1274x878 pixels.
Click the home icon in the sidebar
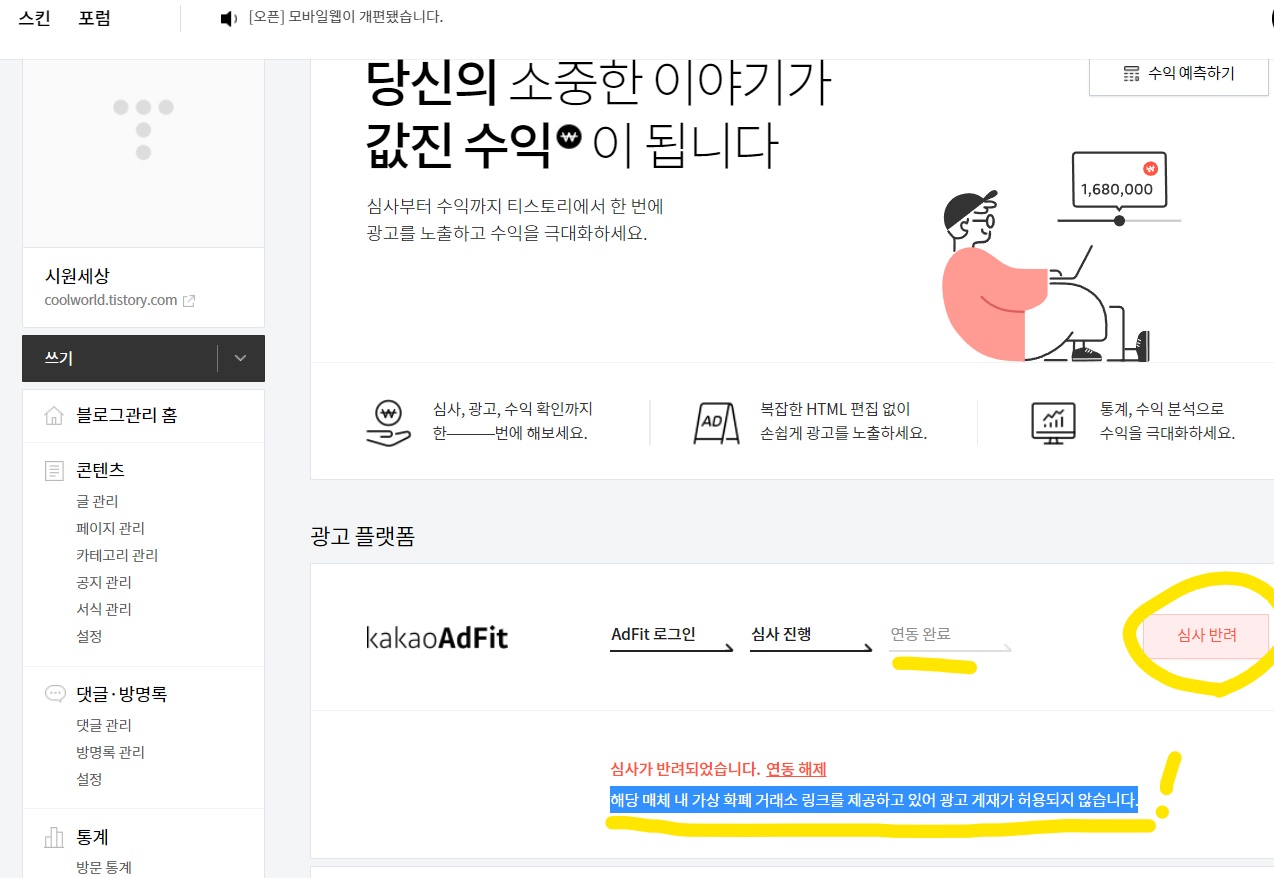54,416
